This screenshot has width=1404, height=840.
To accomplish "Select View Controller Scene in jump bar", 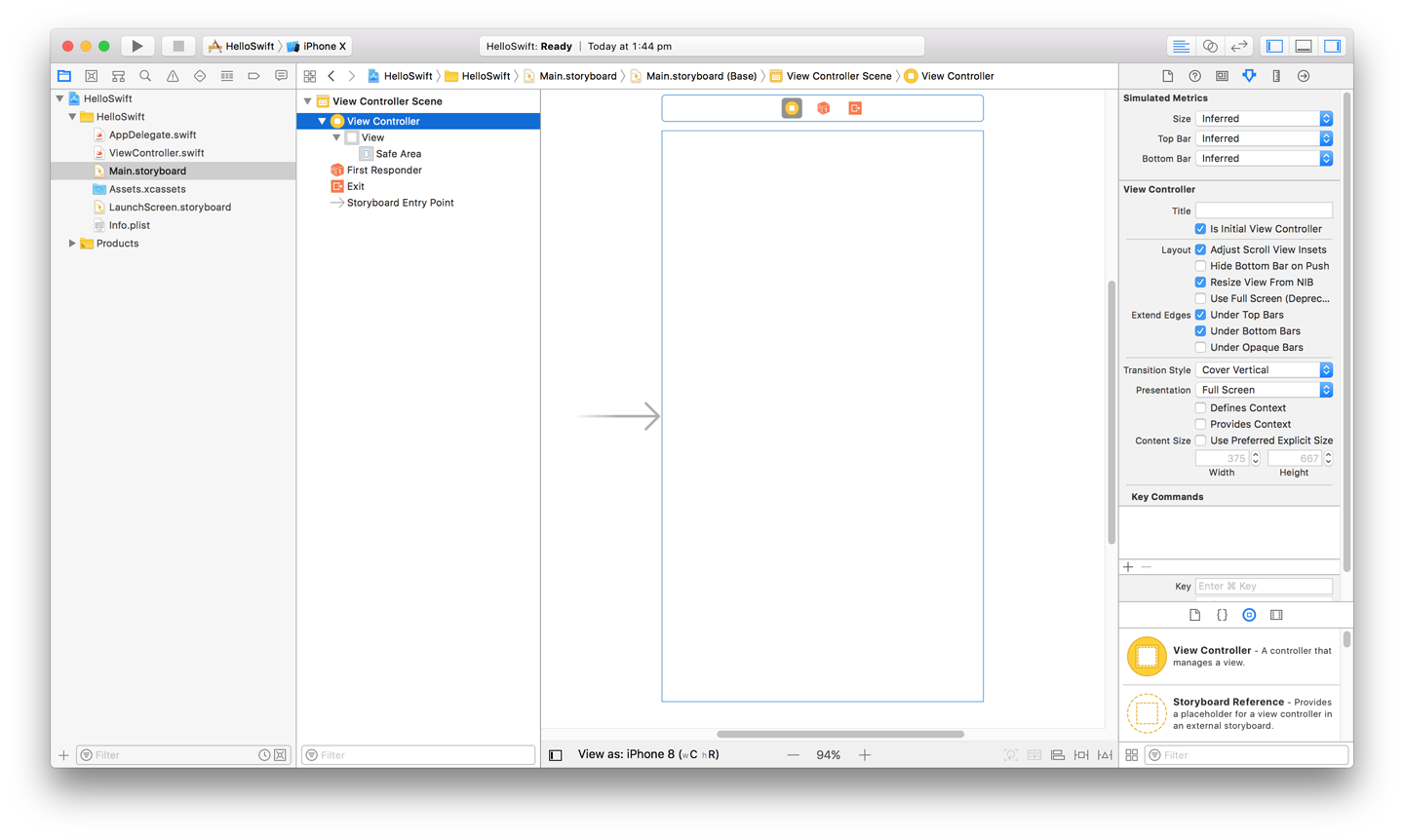I will 831,76.
